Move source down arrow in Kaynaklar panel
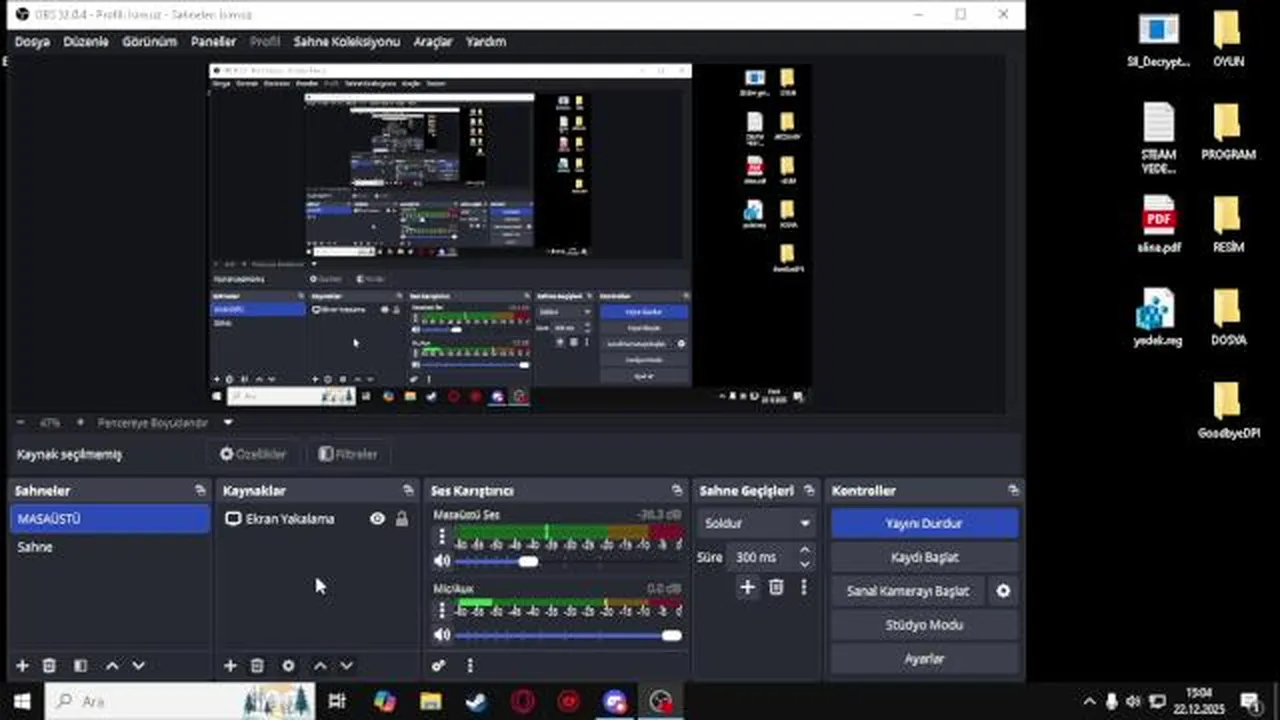The width and height of the screenshot is (1280, 720). (x=346, y=666)
